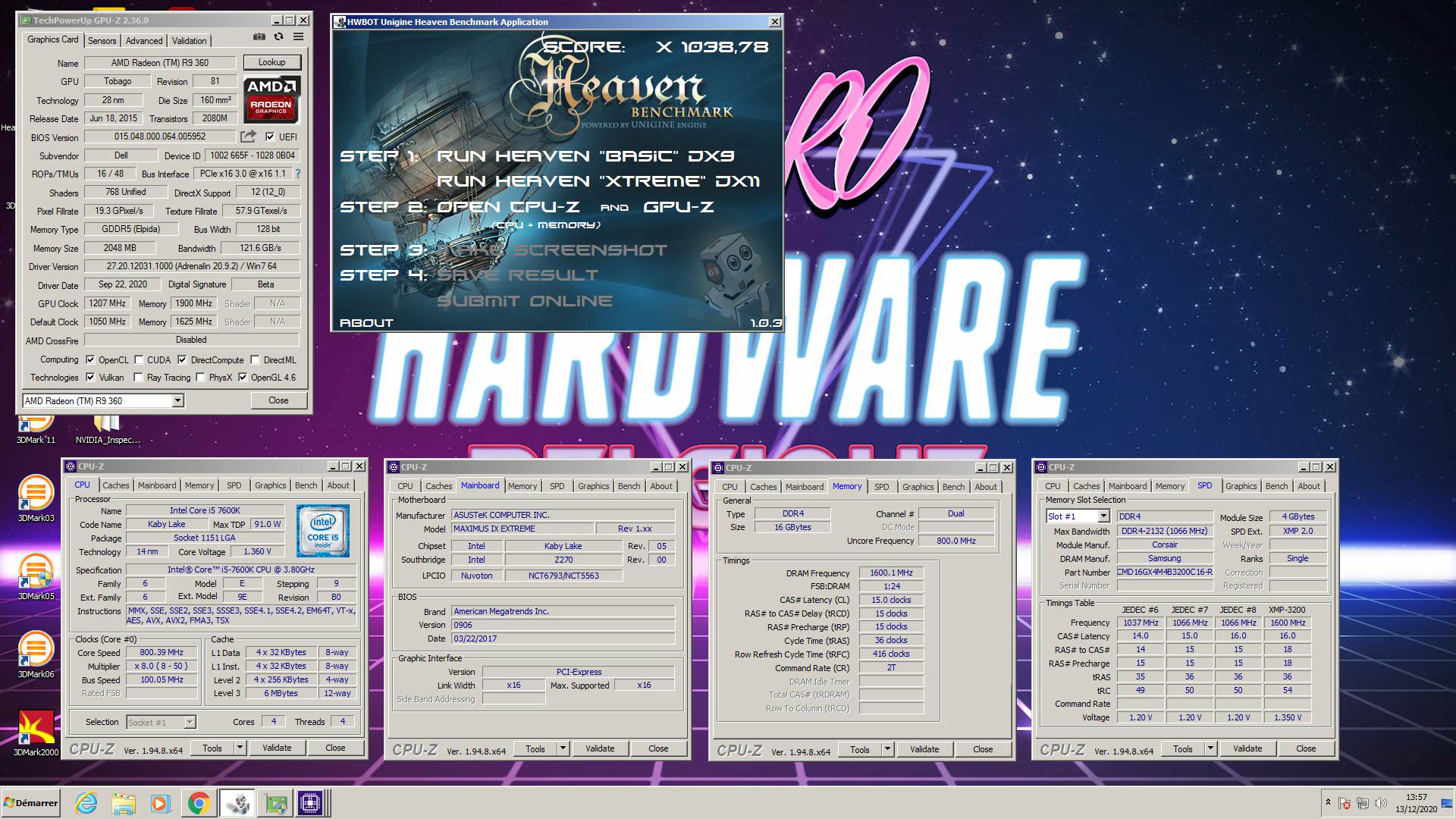Toggle the PhysX checkbox

click(x=200, y=377)
